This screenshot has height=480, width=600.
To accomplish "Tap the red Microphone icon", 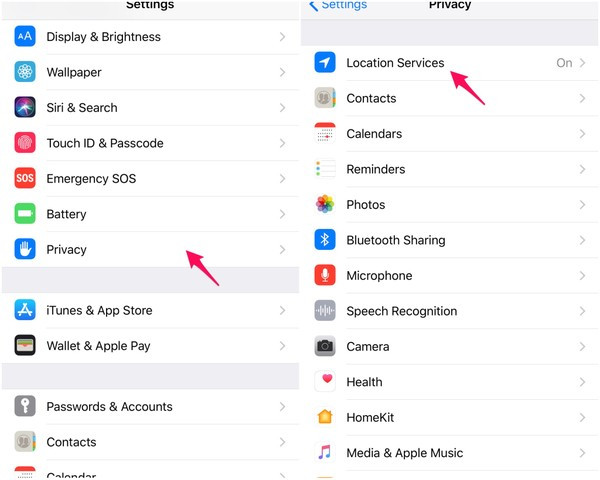I will coord(325,276).
